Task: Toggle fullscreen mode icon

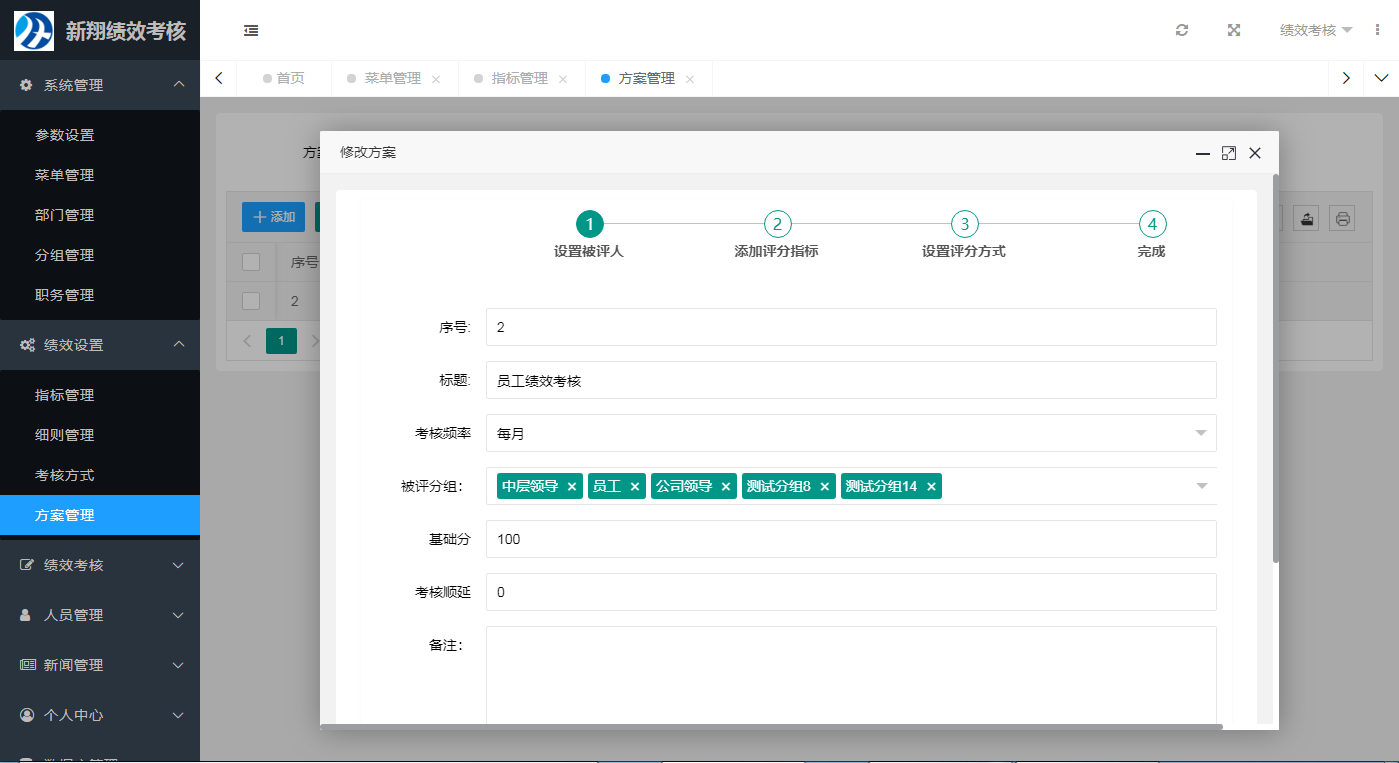Action: [x=1234, y=30]
